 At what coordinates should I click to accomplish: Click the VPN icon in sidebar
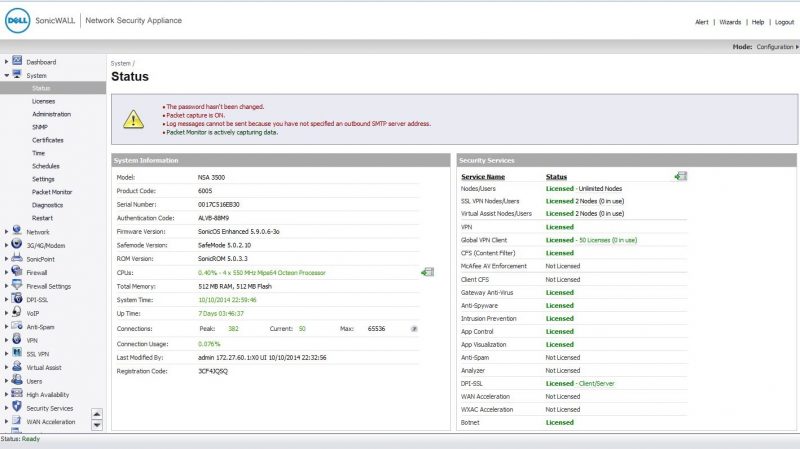point(17,339)
